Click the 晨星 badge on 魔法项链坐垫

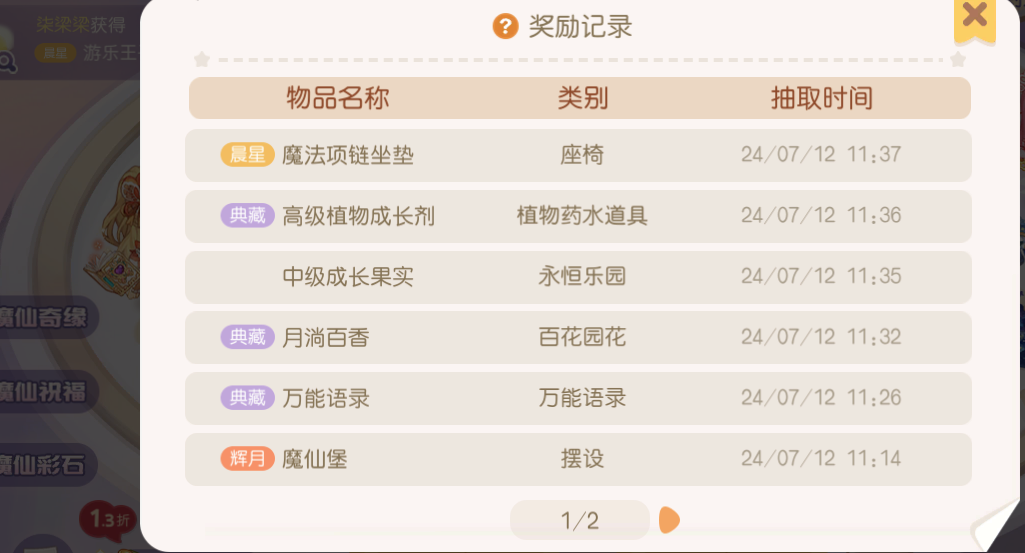247,155
